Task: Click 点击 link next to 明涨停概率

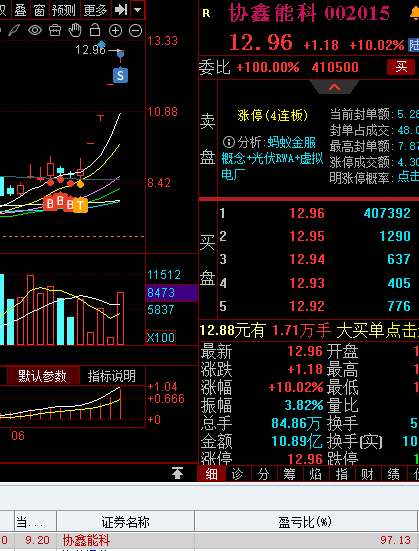Action: pyautogui.click(x=408, y=177)
